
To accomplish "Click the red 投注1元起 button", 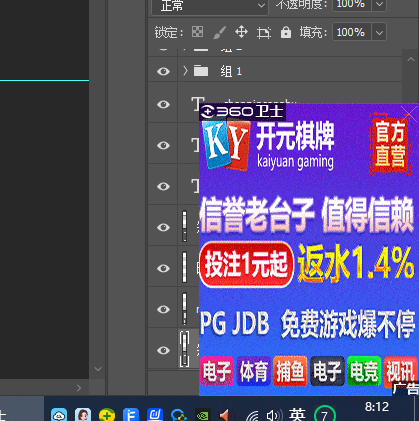I will click(x=246, y=264).
